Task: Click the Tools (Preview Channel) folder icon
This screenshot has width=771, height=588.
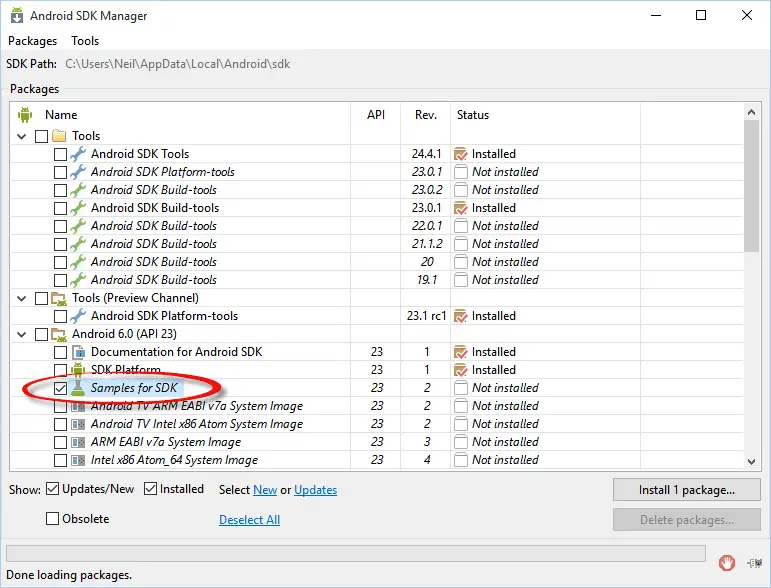Action: (x=59, y=298)
